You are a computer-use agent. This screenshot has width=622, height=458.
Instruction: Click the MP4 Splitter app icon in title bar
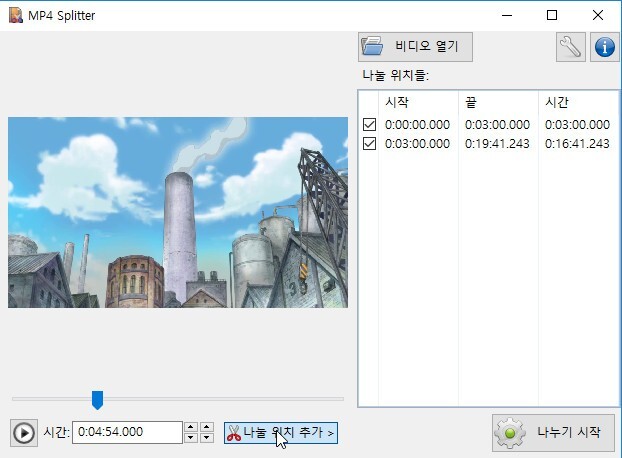[16, 15]
